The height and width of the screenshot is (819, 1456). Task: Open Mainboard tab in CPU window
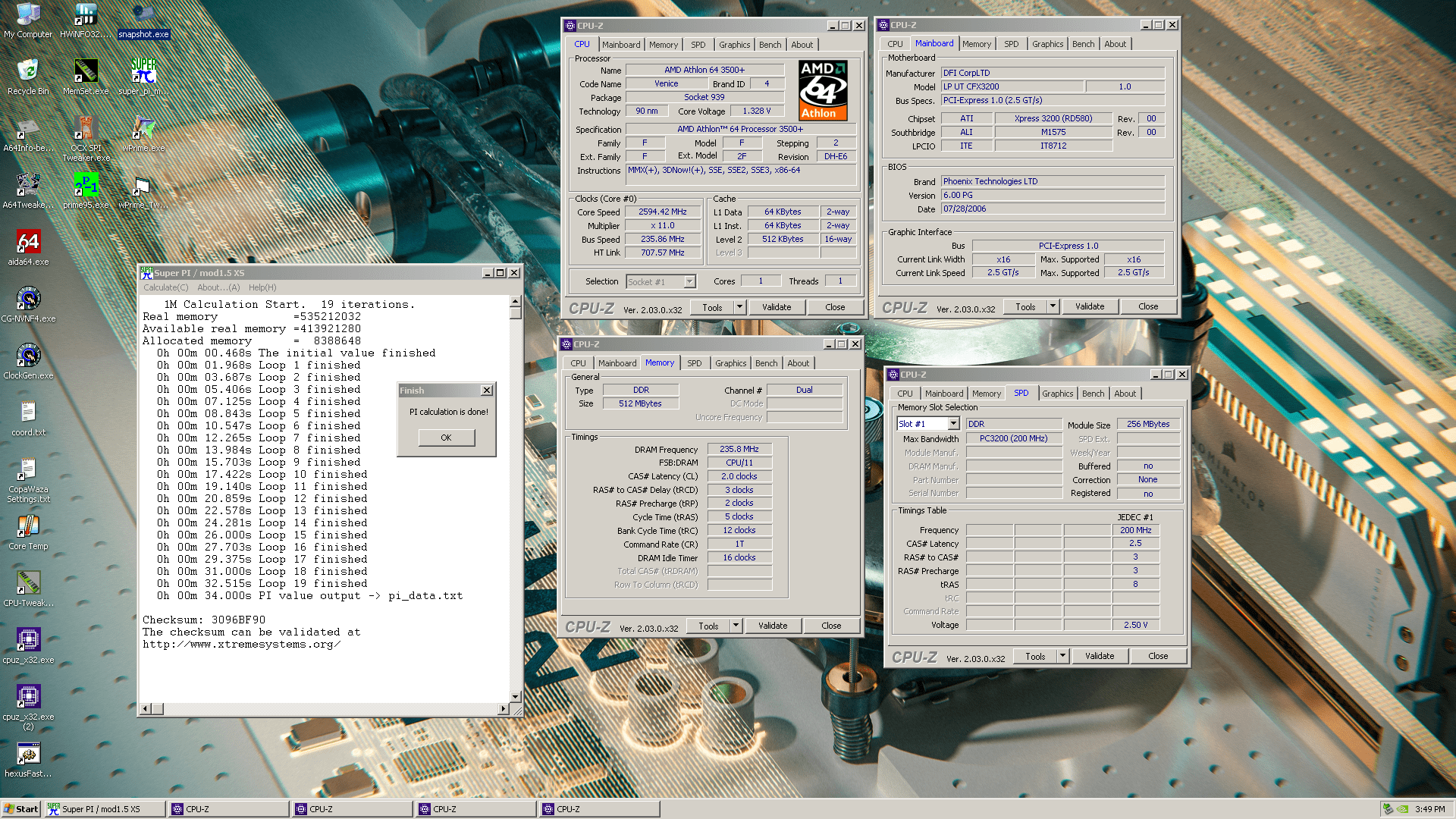(621, 45)
